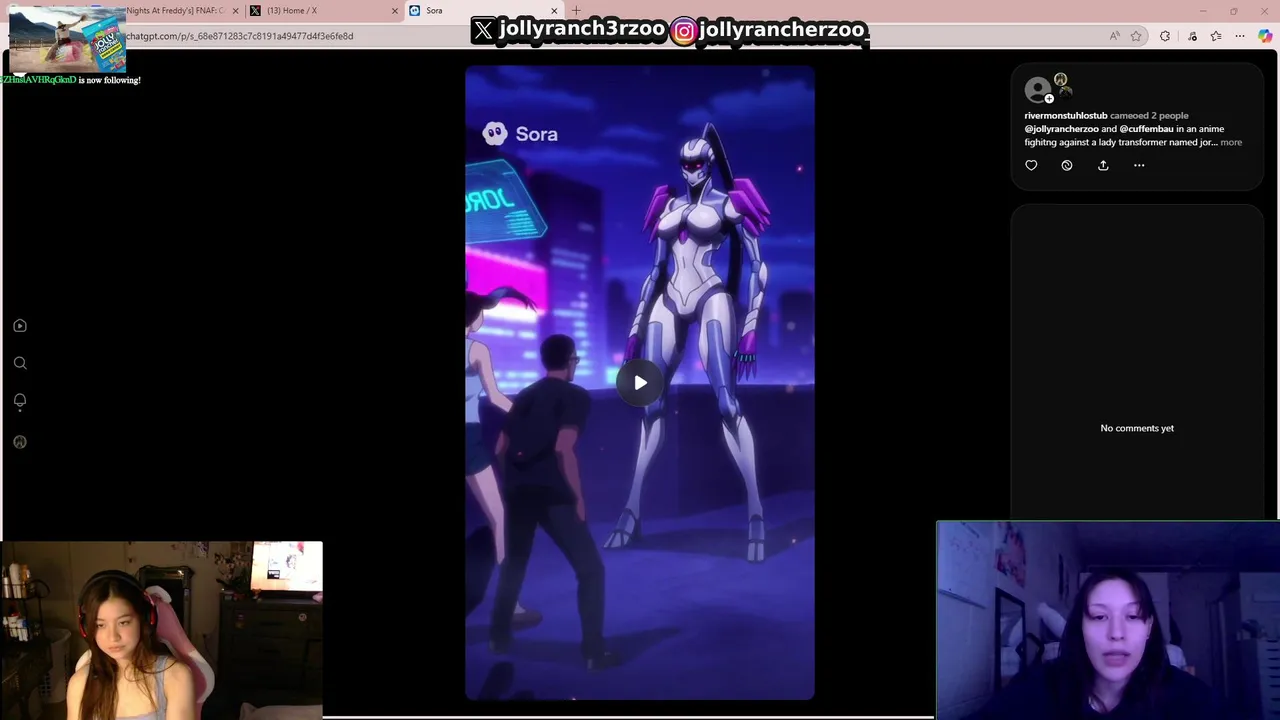Open the @jollyrancherzoo mention link

tap(1061, 129)
